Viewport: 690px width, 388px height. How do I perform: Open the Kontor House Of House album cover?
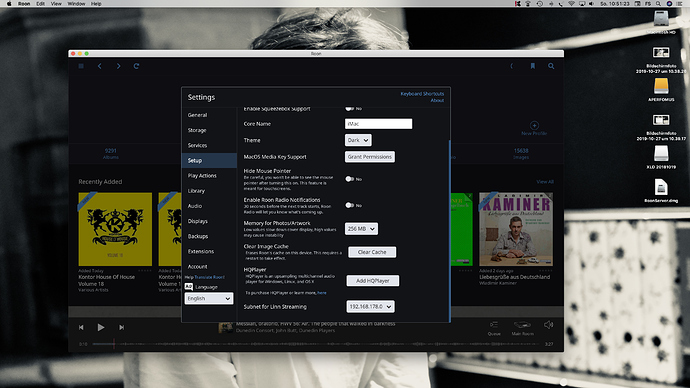coord(115,229)
